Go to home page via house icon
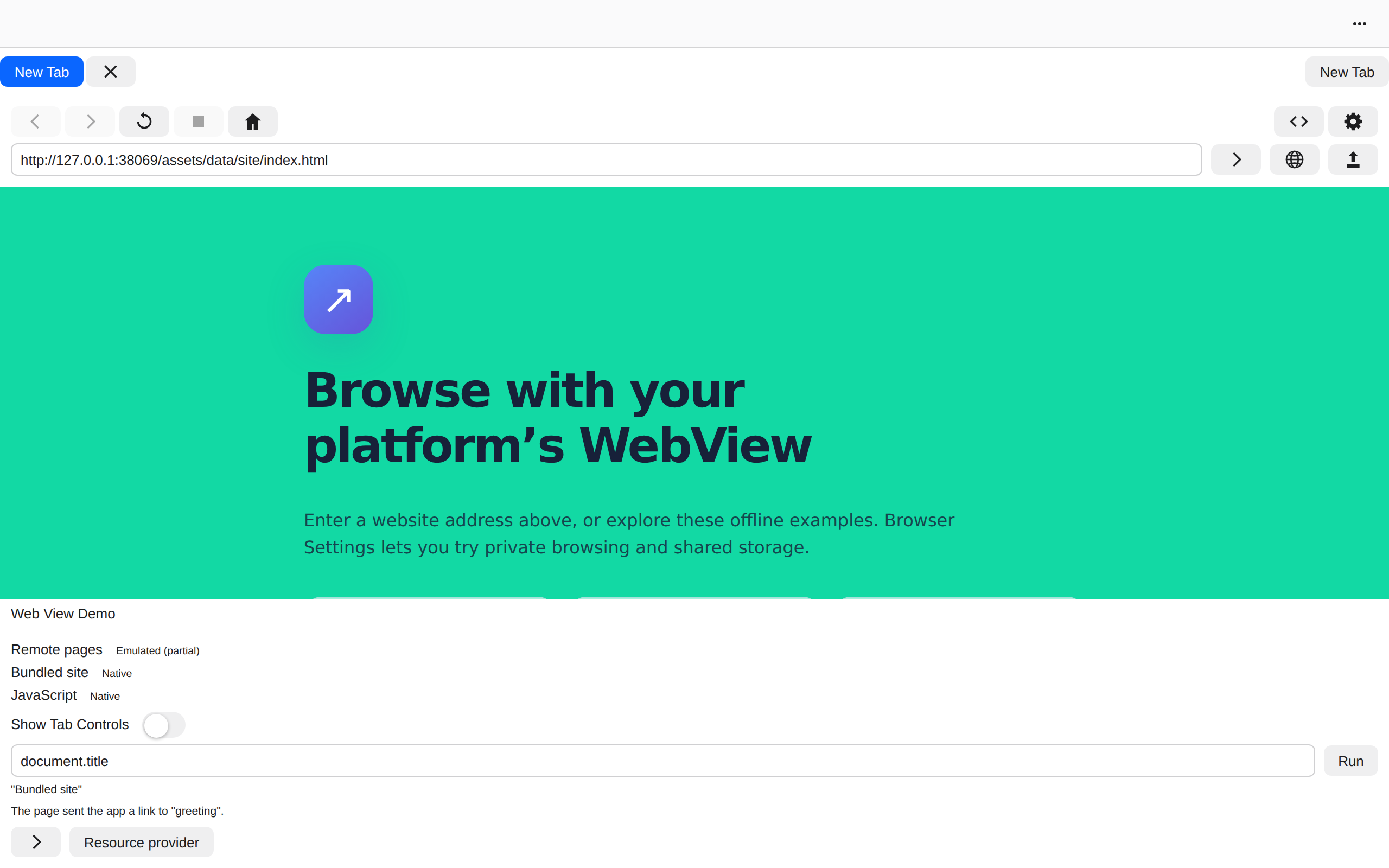Viewport: 1389px width, 868px height. pyautogui.click(x=252, y=121)
